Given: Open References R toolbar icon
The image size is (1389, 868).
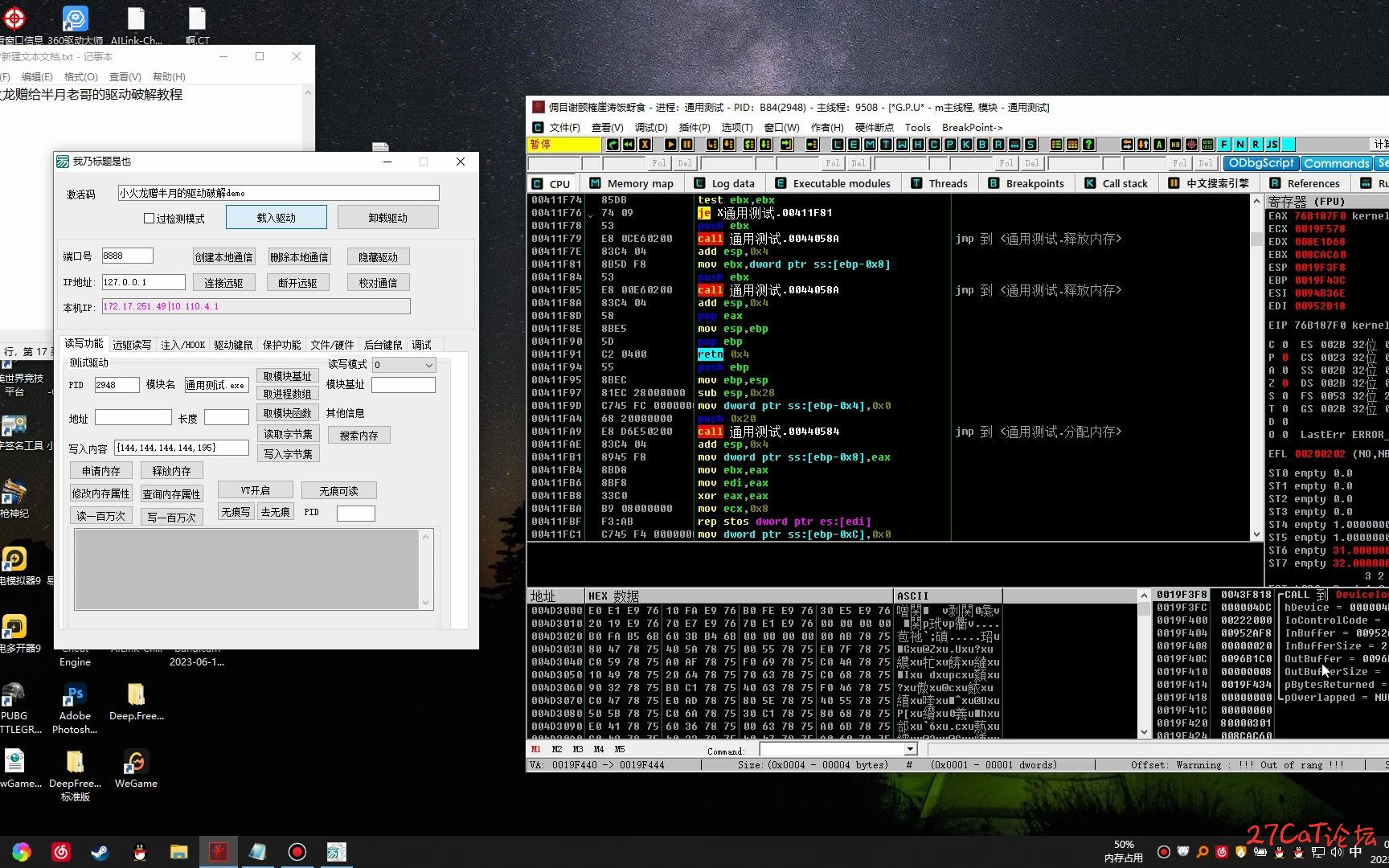Looking at the screenshot, I should tap(998, 145).
